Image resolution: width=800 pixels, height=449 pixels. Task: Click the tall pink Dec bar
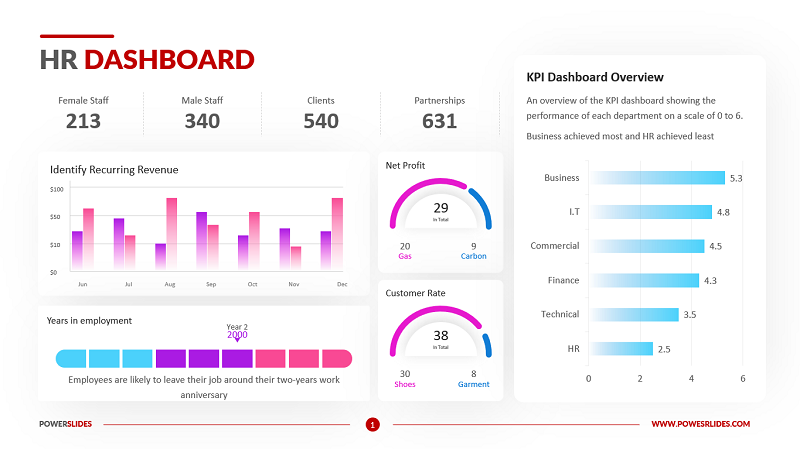[337, 234]
